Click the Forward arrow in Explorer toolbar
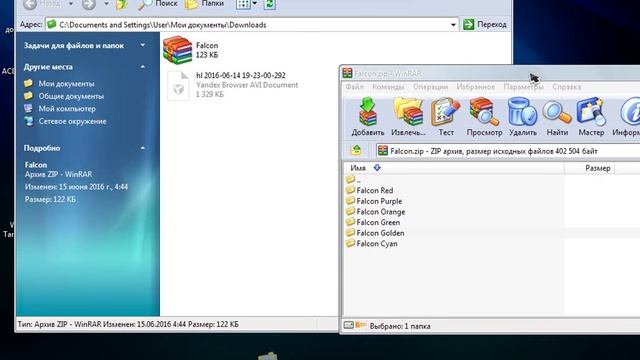This screenshot has width=640, height=360. pos(89,4)
